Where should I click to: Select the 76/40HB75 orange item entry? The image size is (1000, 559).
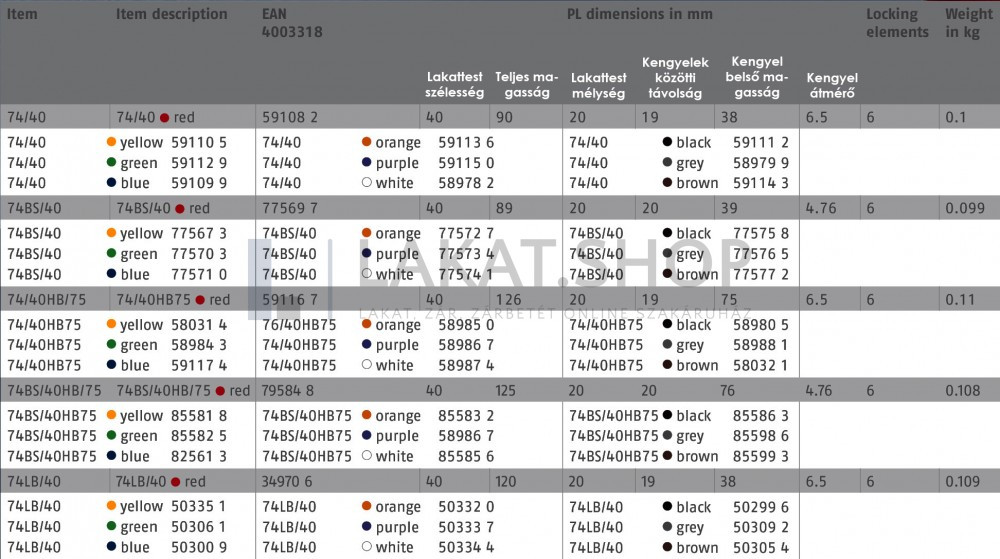pyautogui.click(x=299, y=325)
